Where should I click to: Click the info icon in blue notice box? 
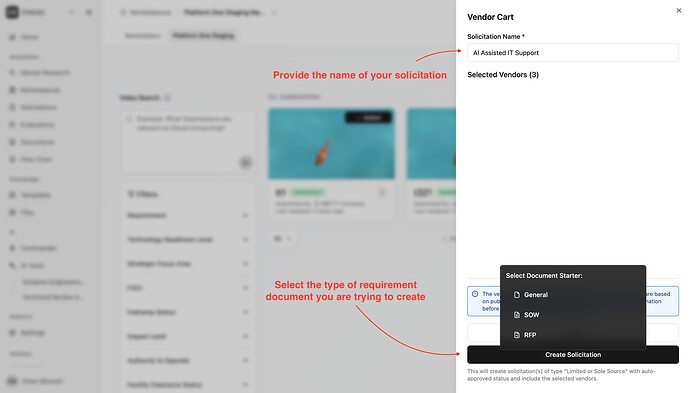[475, 294]
